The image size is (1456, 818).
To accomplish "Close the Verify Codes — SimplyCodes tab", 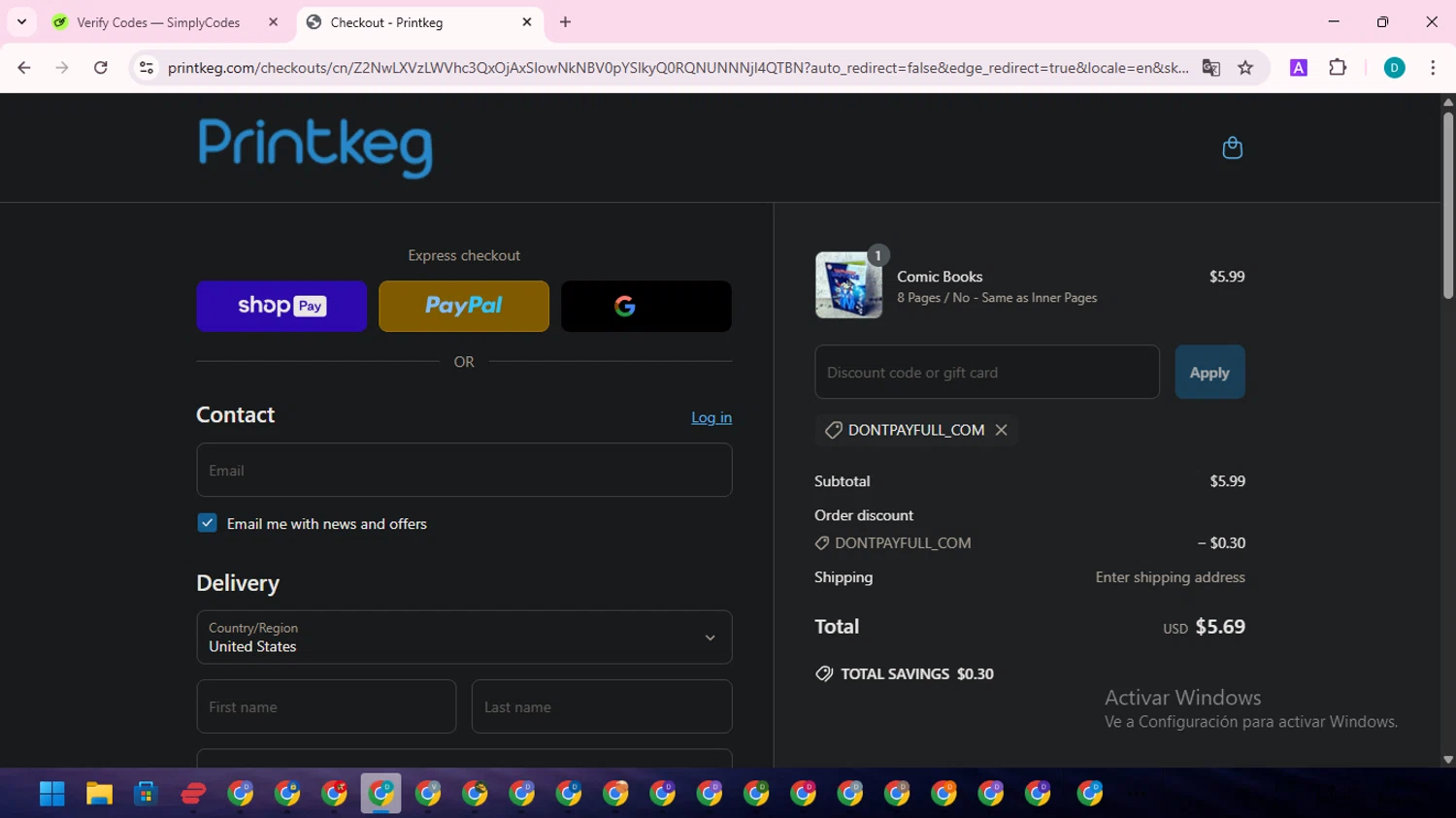I will (273, 21).
